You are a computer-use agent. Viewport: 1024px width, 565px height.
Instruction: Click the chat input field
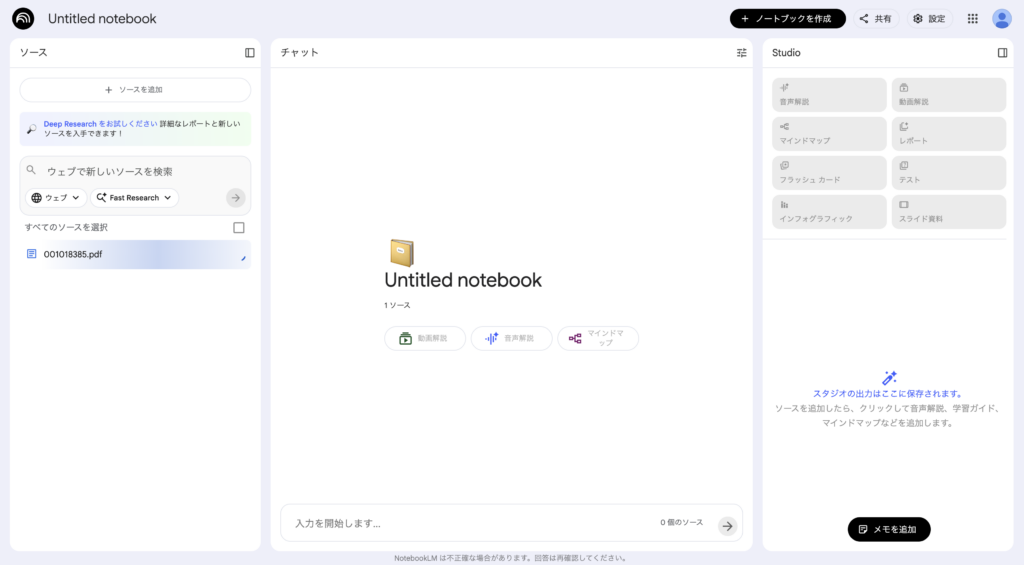coord(470,523)
